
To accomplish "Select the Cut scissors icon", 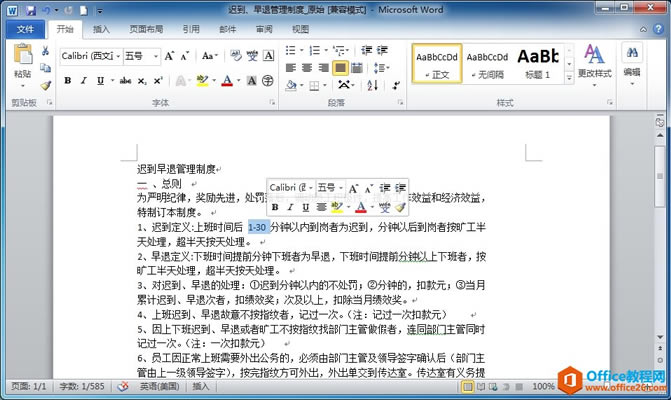I will click(45, 51).
